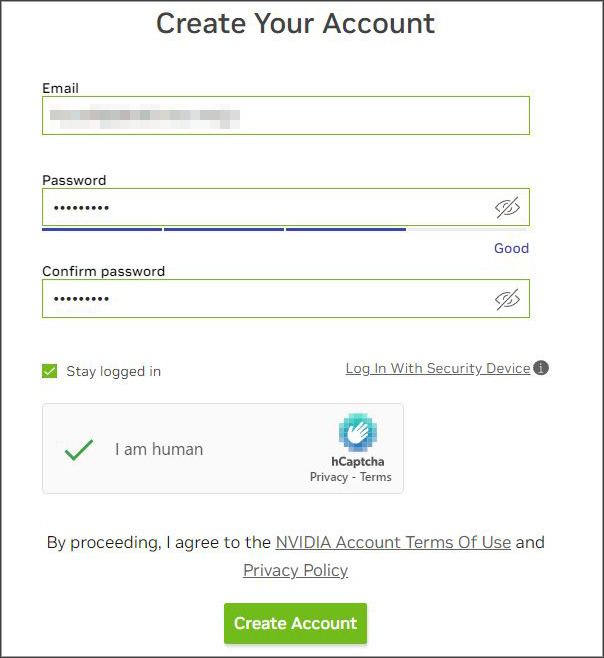Focus the Email input field
The image size is (604, 658).
(x=285, y=116)
